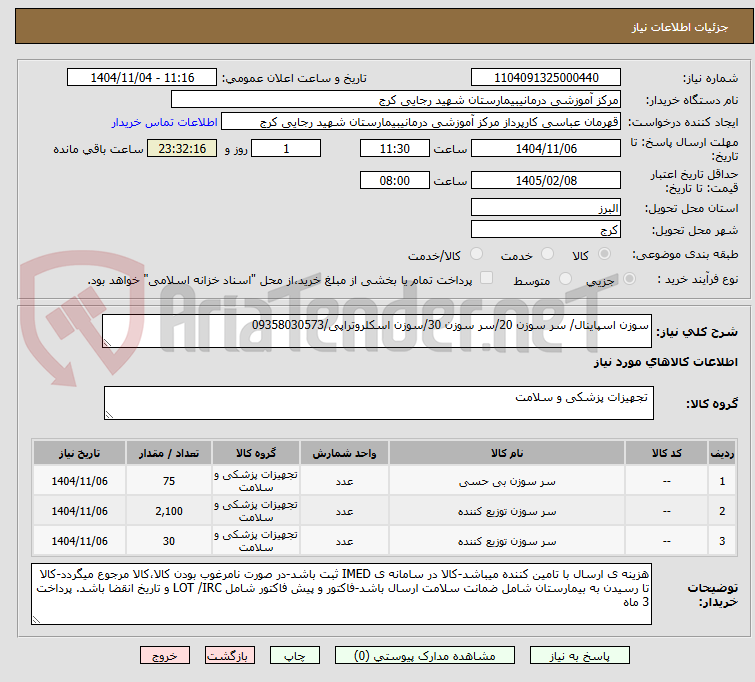Click the need number field 1104091325000440
The image size is (755, 682).
click(x=546, y=78)
